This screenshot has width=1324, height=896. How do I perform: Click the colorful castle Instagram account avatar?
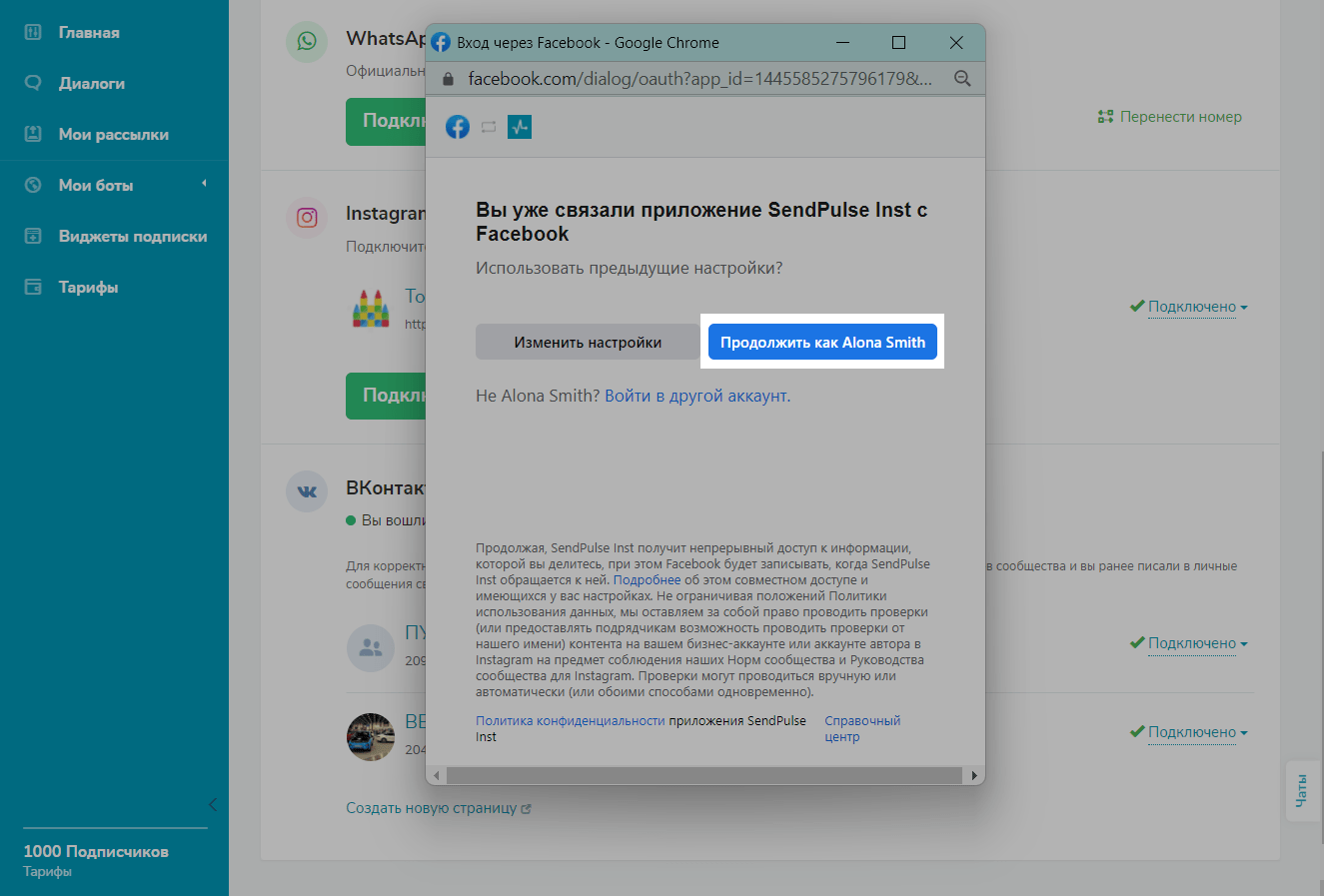tap(371, 309)
